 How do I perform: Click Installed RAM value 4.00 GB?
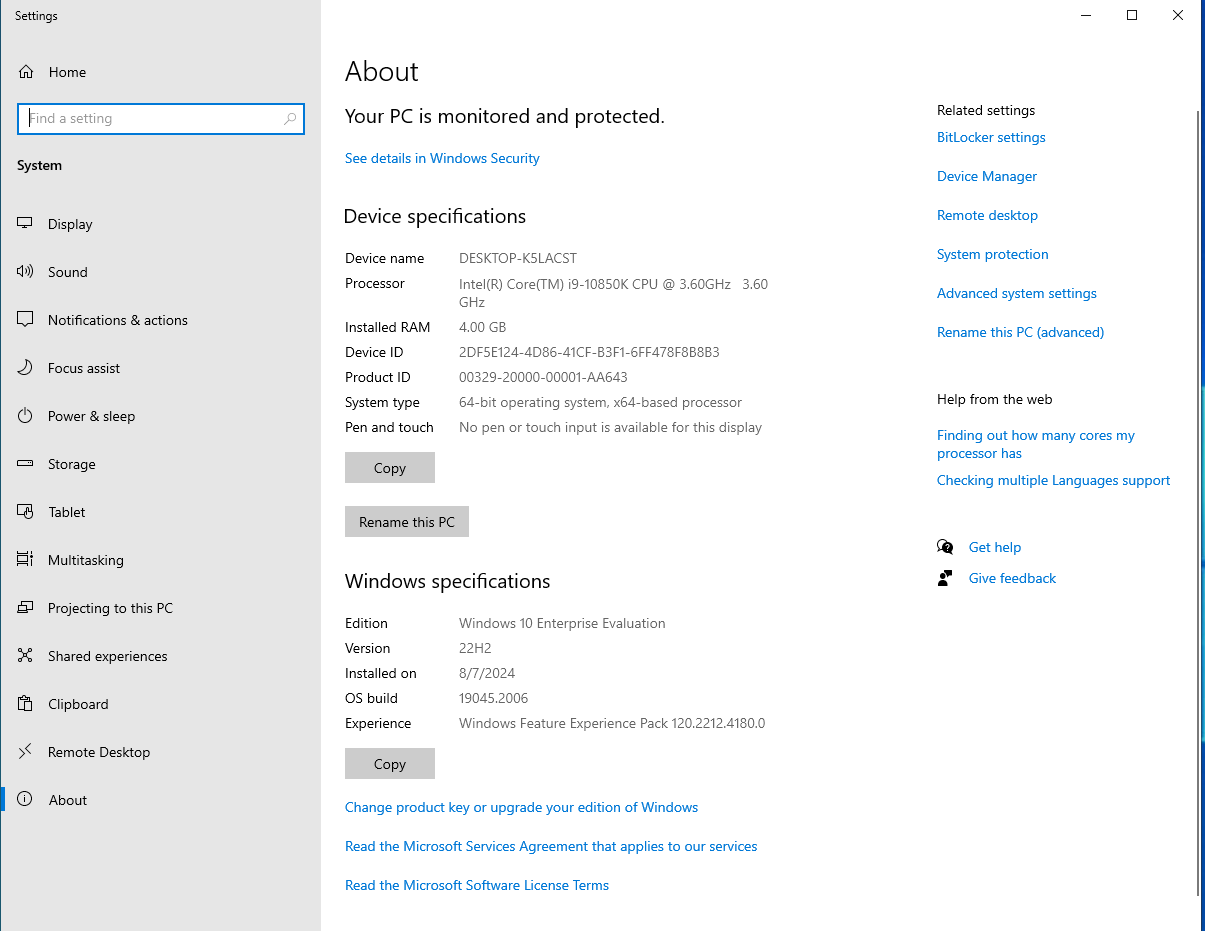(482, 327)
